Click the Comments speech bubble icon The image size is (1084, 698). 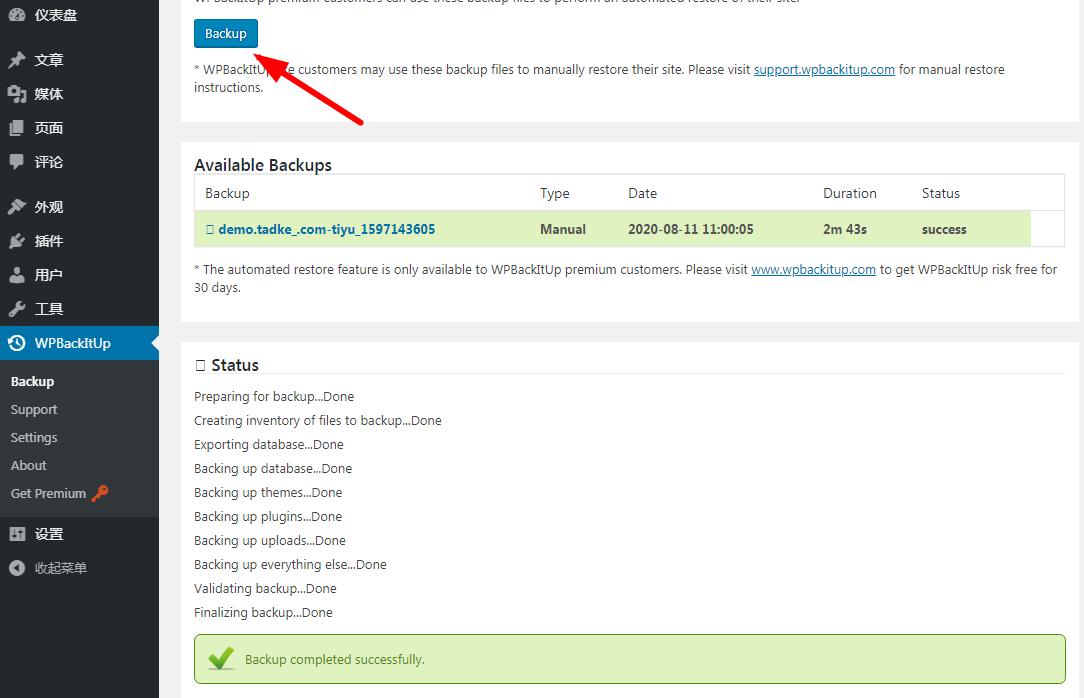(17, 162)
